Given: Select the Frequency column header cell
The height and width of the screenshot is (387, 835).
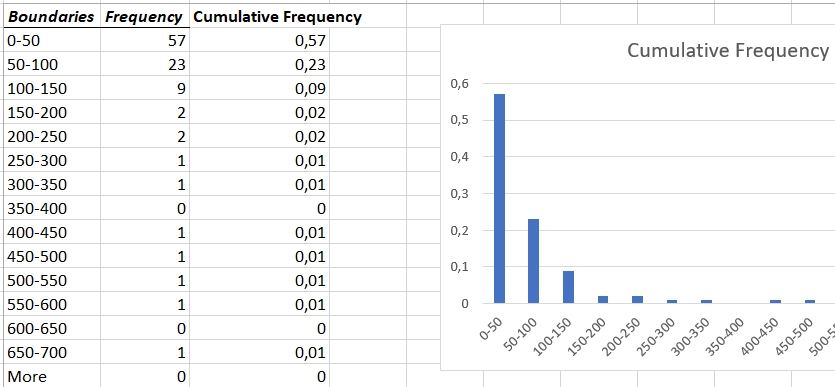Looking at the screenshot, I should [144, 17].
